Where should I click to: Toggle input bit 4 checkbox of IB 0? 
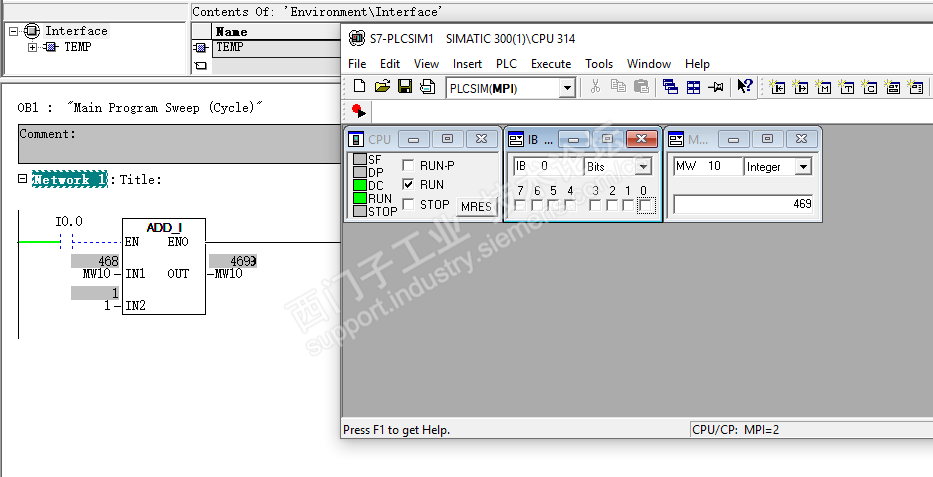tap(570, 205)
